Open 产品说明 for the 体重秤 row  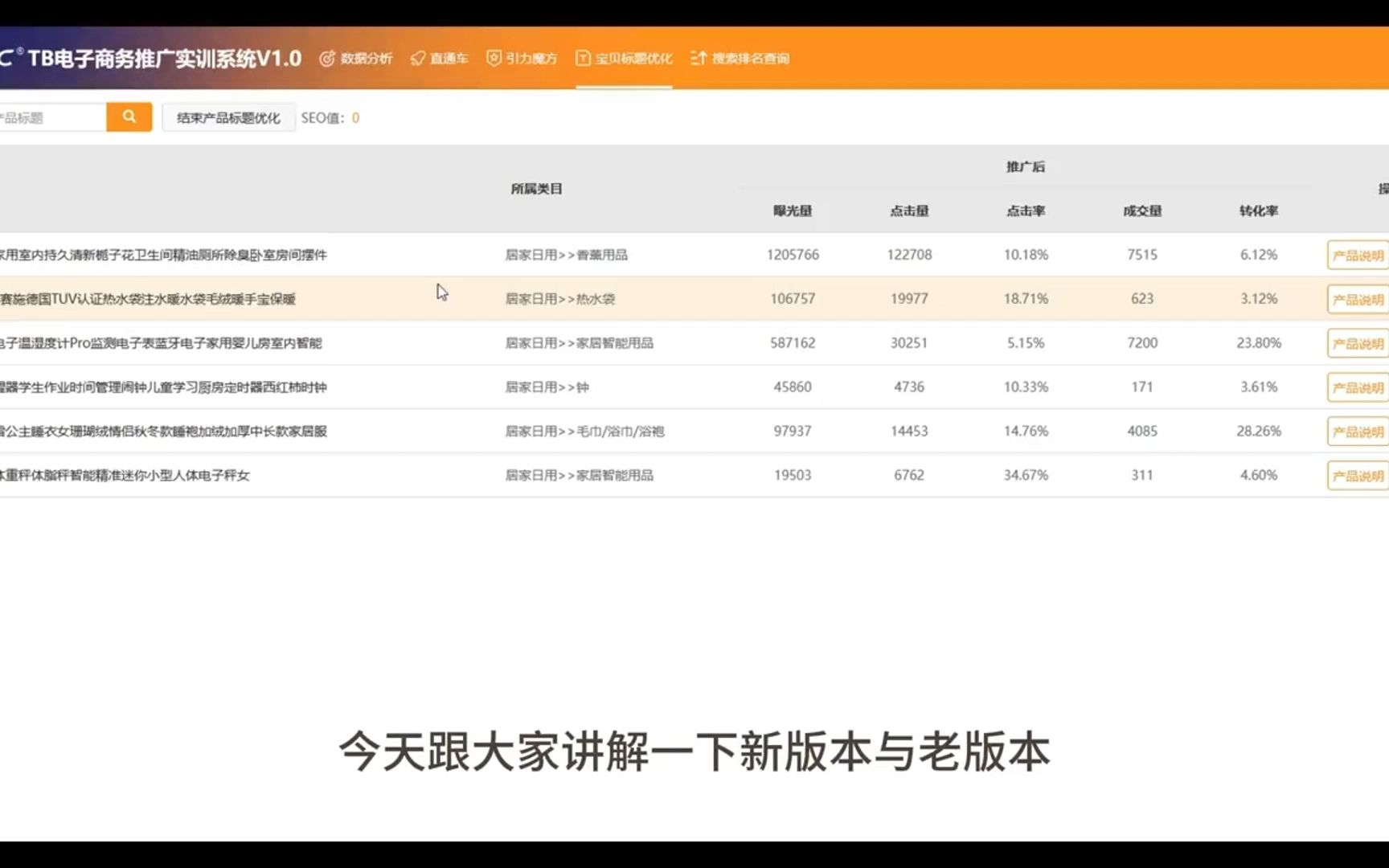pos(1358,476)
